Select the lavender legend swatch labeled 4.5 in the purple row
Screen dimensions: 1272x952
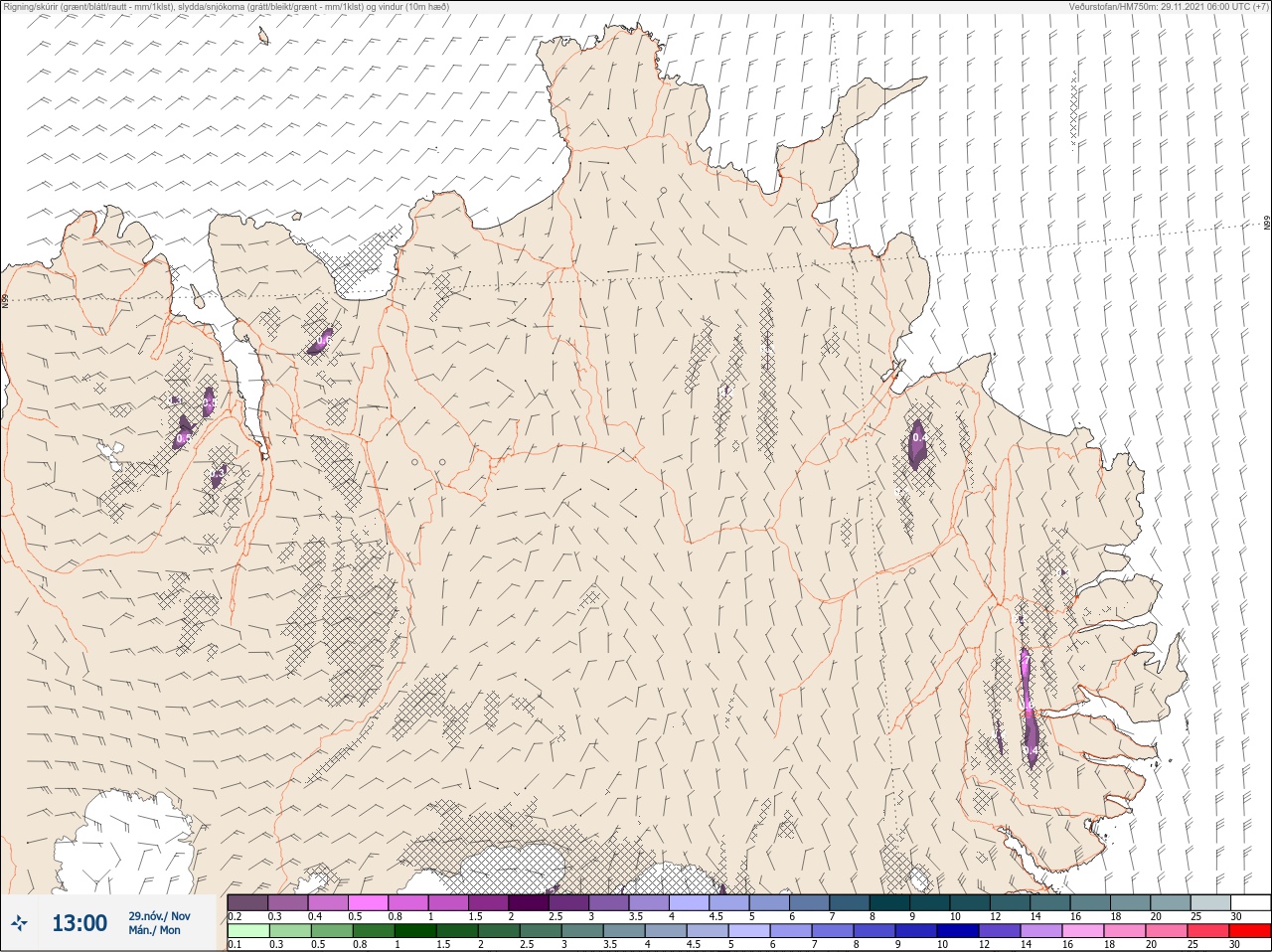point(729,901)
